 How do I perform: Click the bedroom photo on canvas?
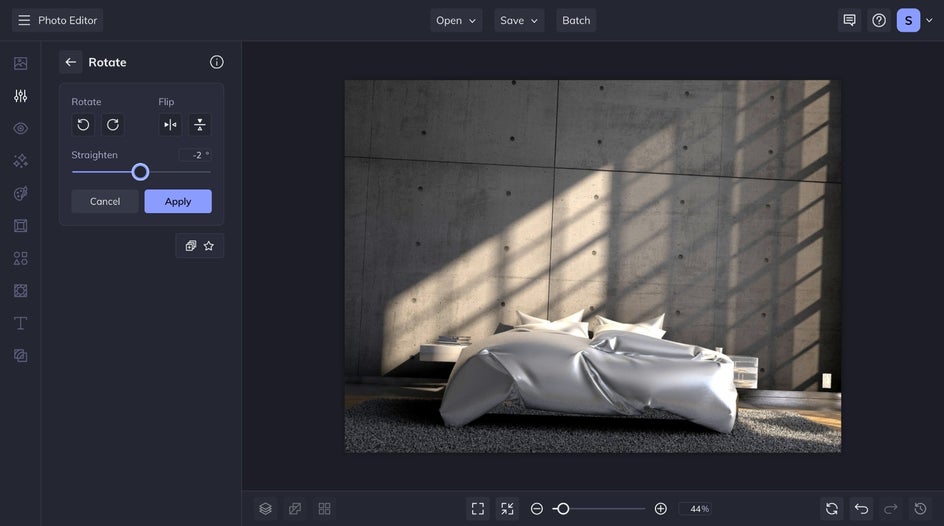click(x=592, y=266)
